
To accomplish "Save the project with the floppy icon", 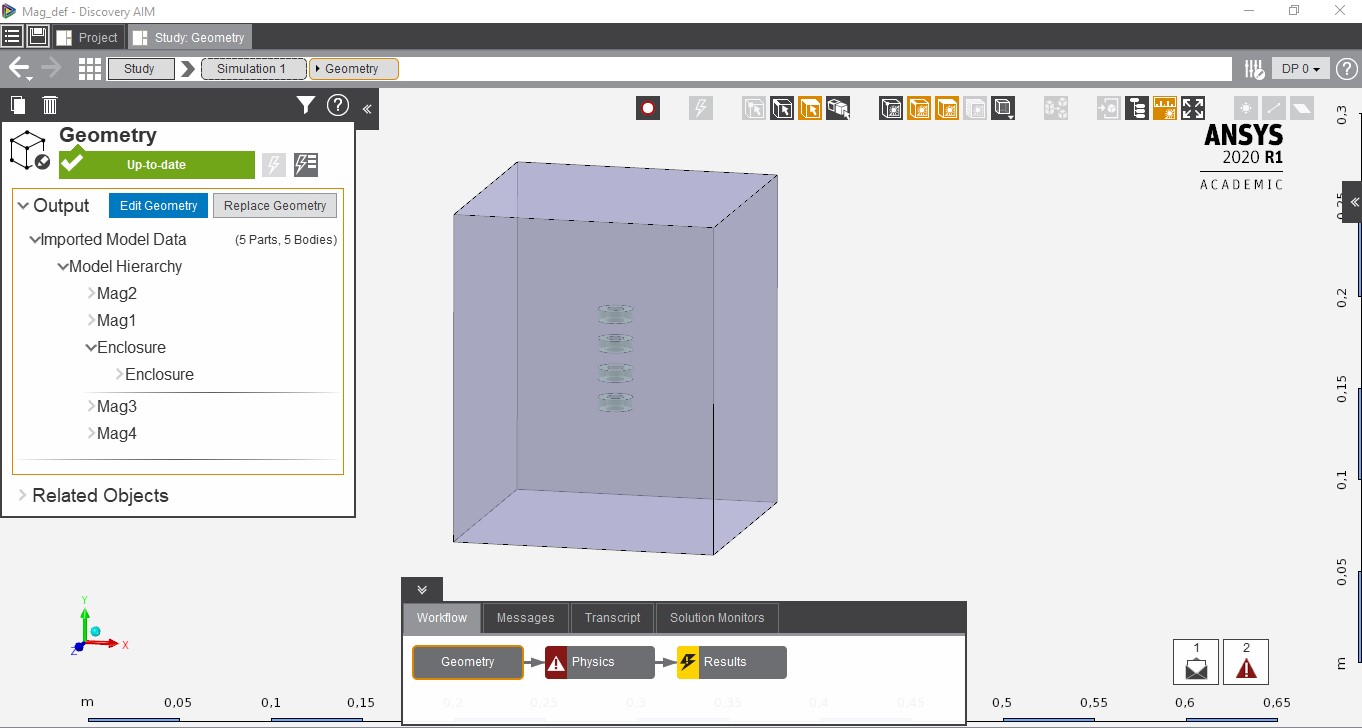I will pyautogui.click(x=38, y=37).
